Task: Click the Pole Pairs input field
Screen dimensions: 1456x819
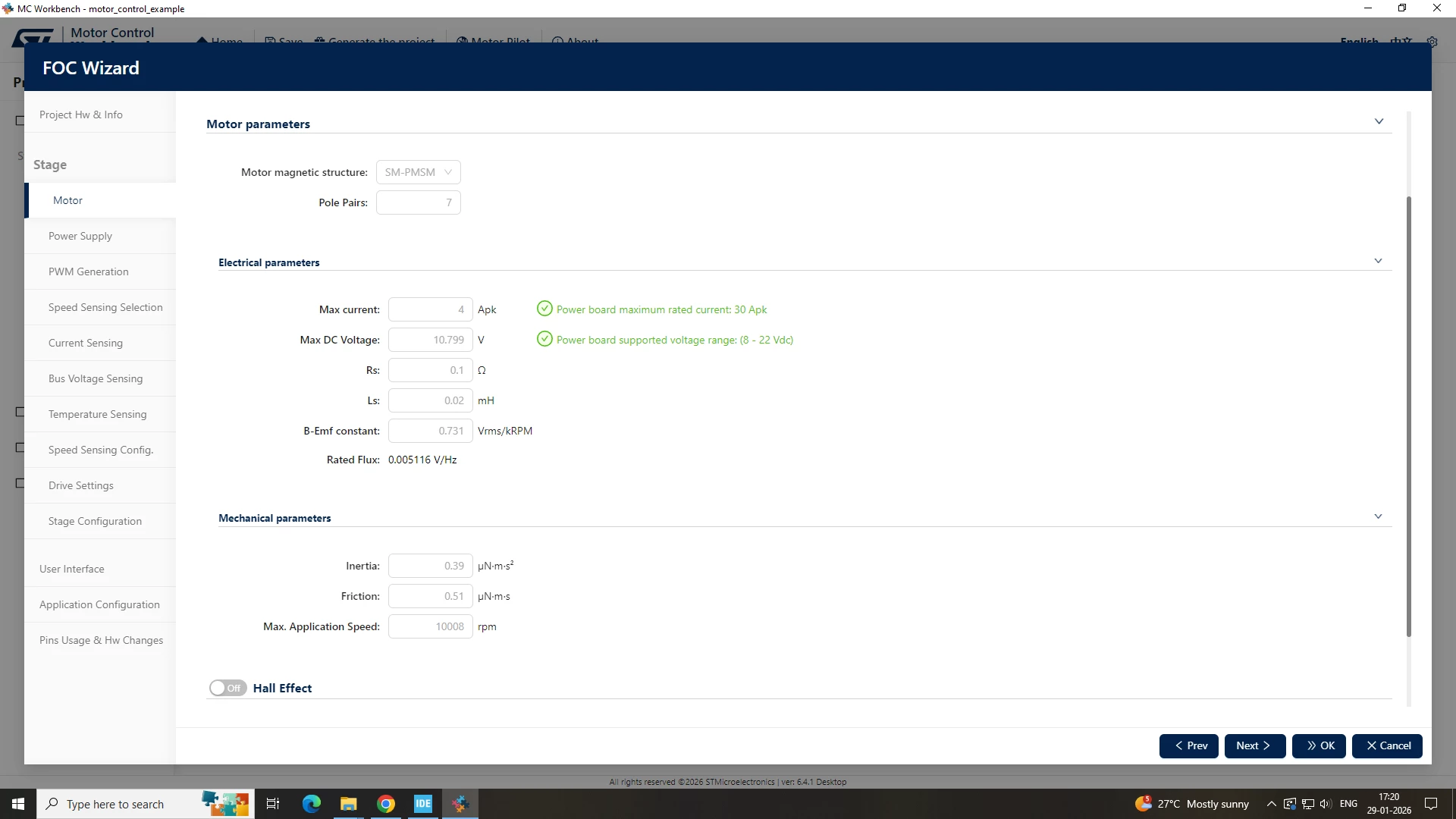Action: (418, 202)
